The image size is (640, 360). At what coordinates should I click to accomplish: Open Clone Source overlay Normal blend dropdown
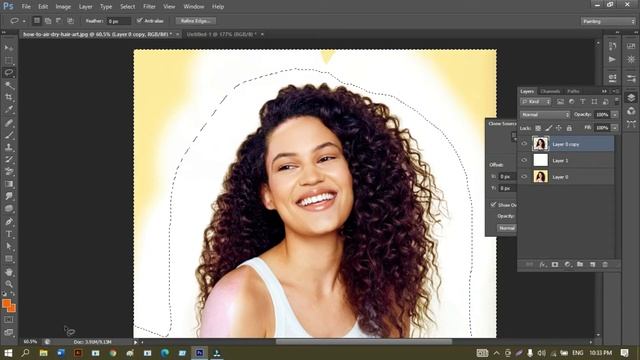tap(507, 228)
